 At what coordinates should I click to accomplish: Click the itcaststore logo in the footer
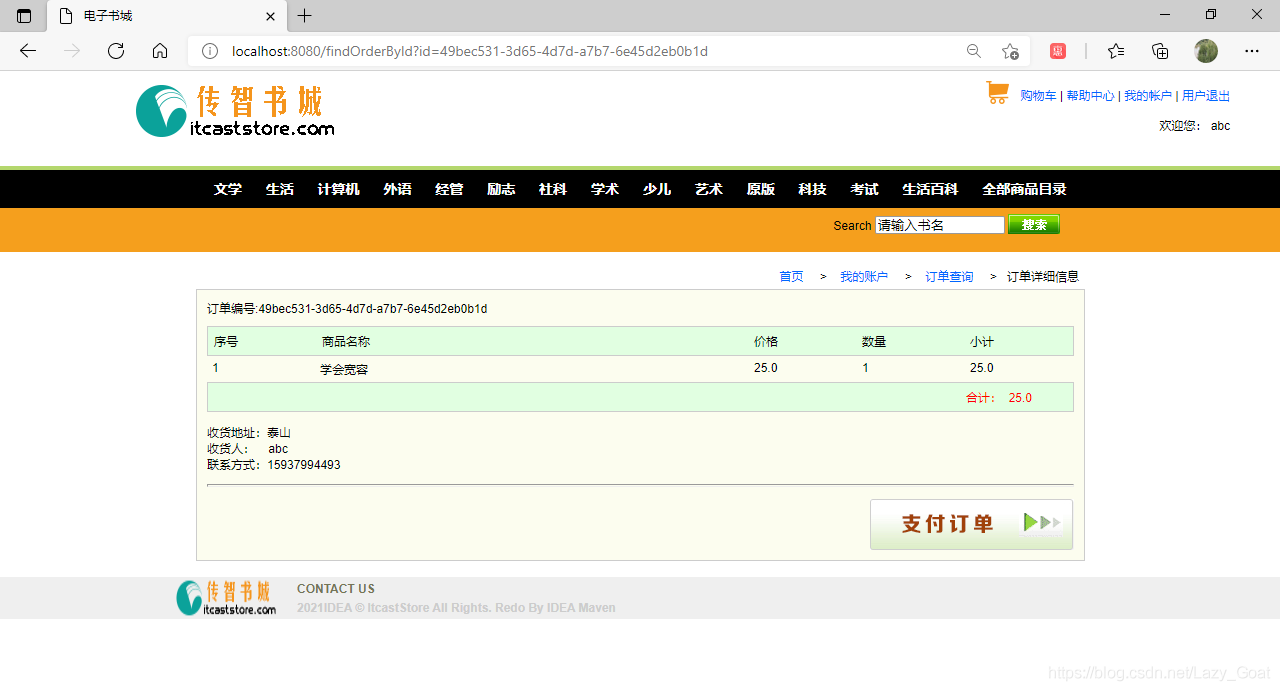(x=225, y=597)
